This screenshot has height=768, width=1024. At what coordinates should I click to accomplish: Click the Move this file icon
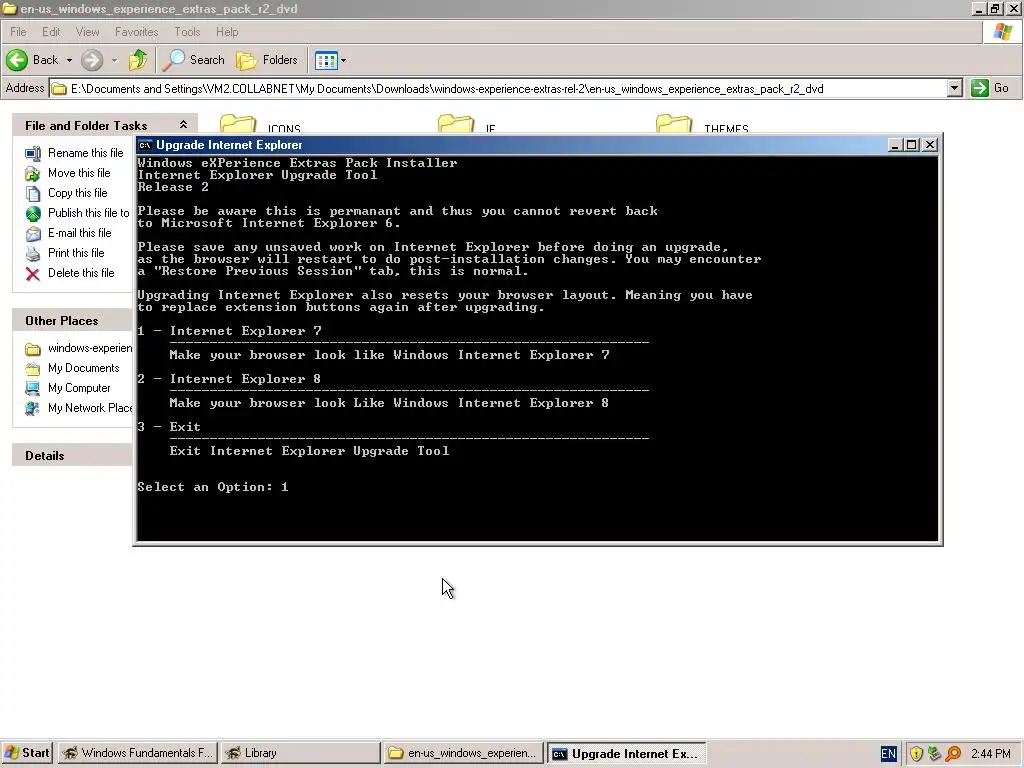33,174
